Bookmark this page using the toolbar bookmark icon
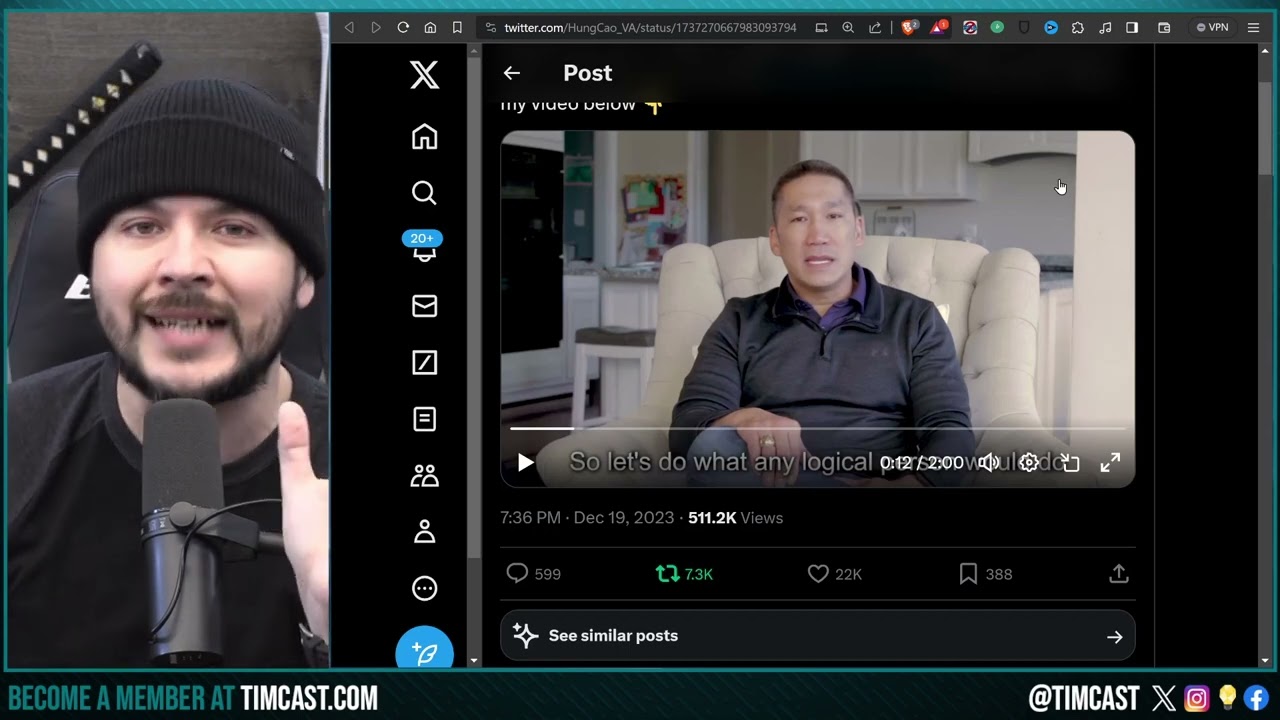Image resolution: width=1280 pixels, height=720 pixels. 457,27
